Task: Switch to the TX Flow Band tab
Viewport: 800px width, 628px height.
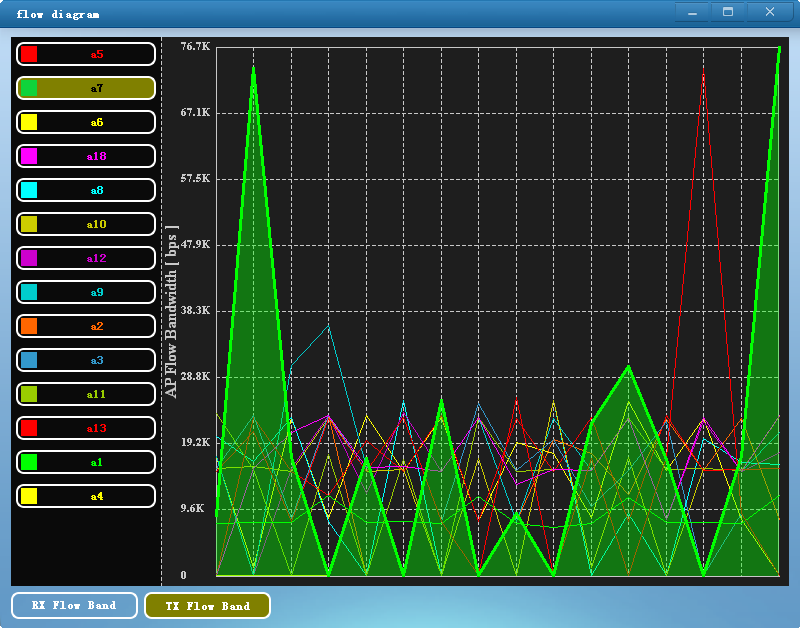Action: coord(208,606)
